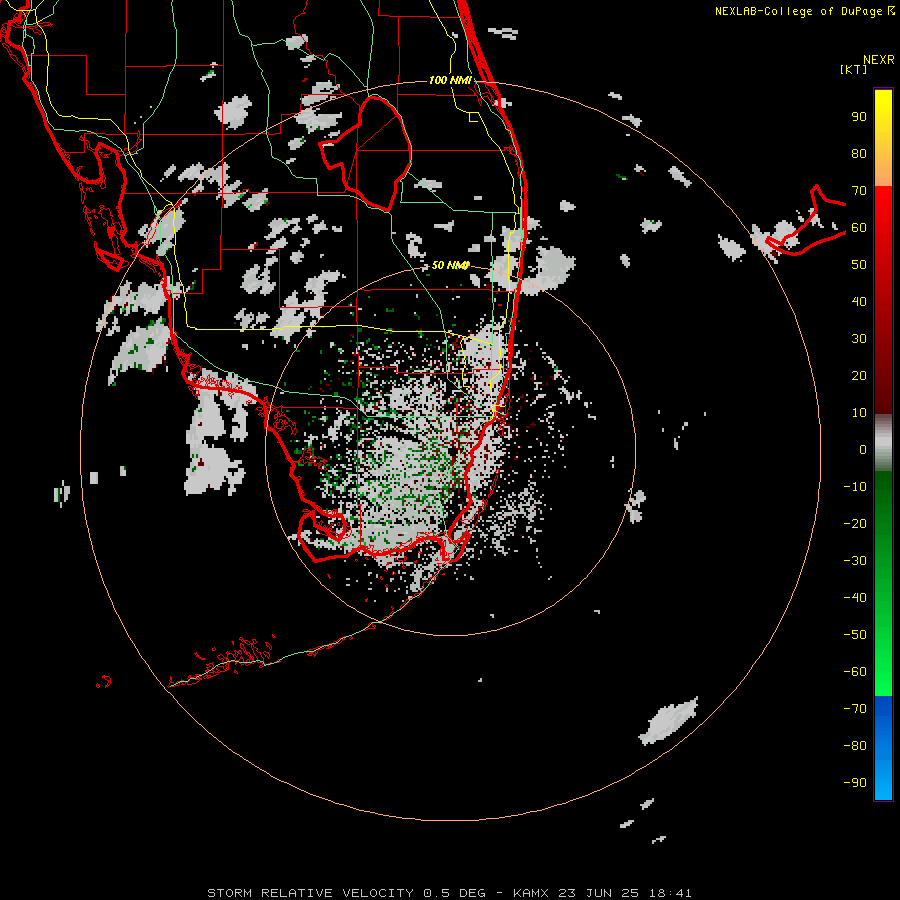Click the 50 value on velocity scale

pos(859,265)
